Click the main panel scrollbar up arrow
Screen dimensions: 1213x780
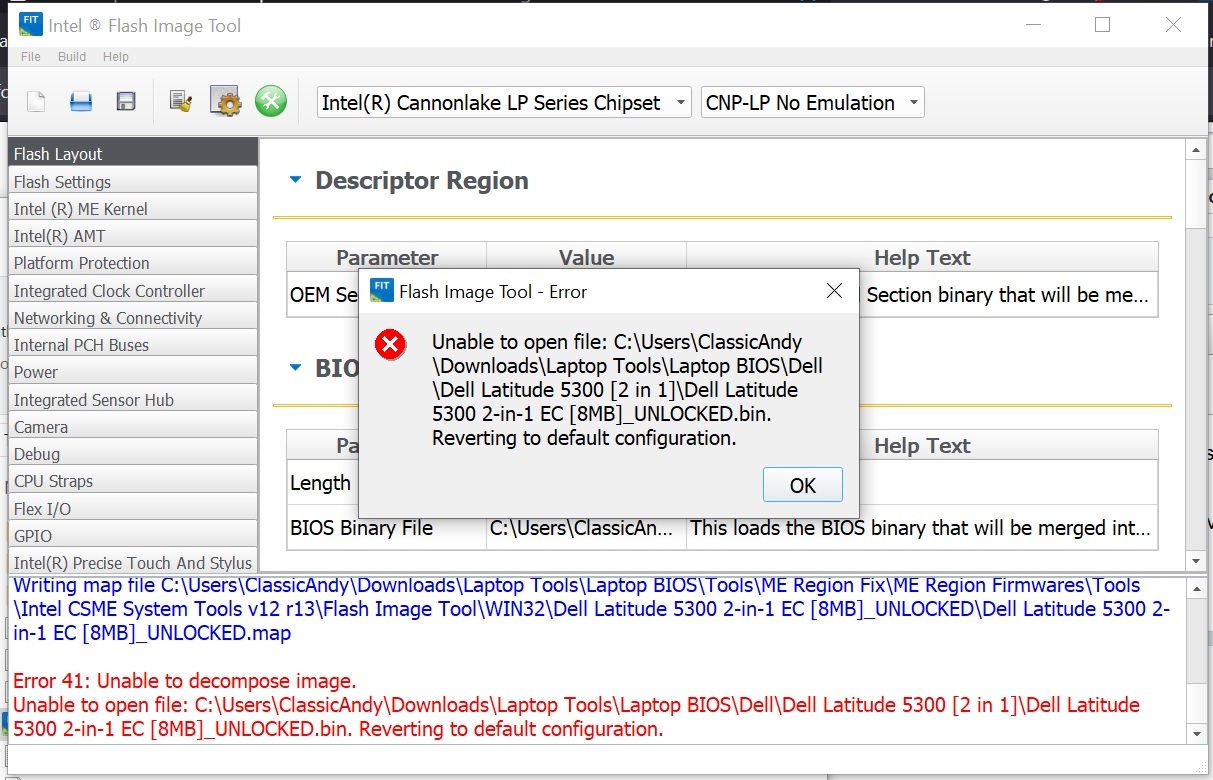point(1195,150)
